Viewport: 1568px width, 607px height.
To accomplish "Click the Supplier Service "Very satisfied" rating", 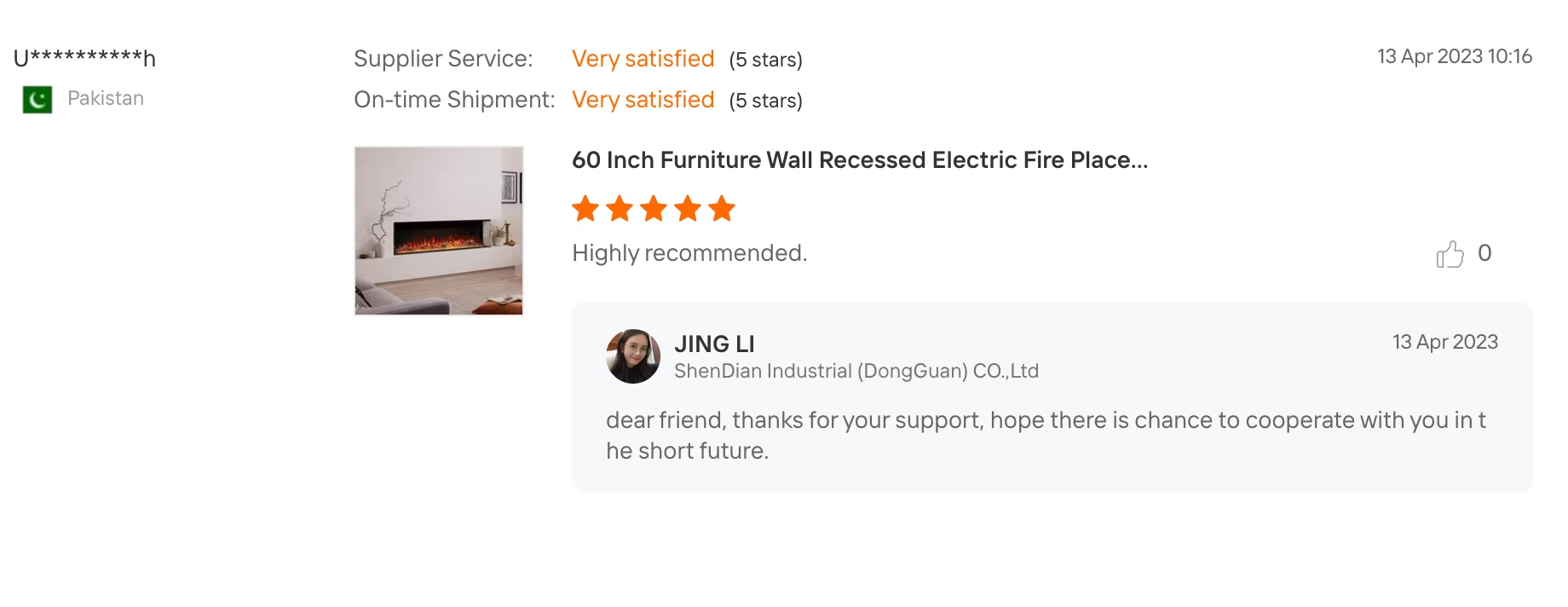I will click(x=643, y=59).
